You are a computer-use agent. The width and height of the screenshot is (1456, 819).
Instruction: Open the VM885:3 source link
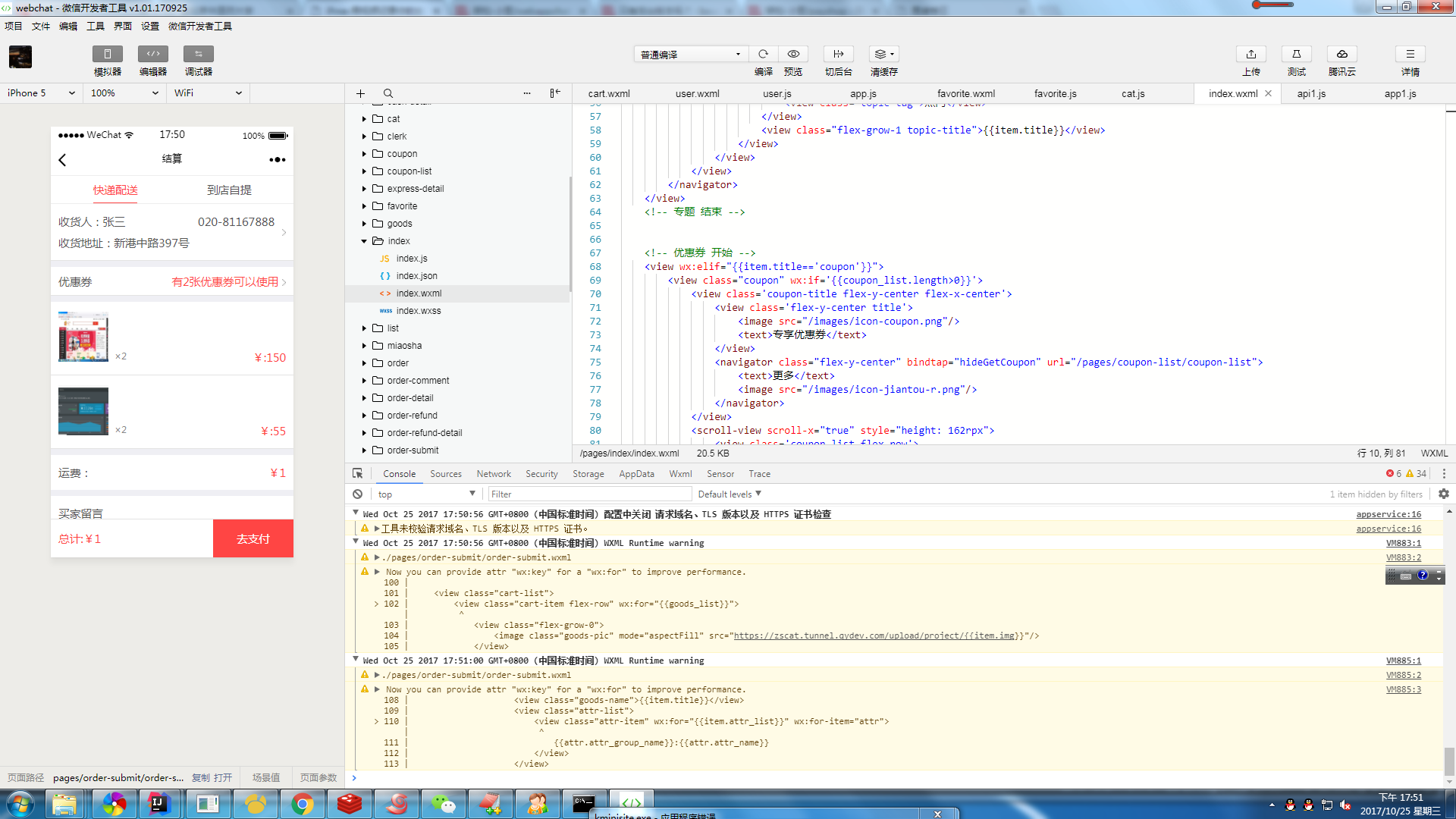point(1404,689)
